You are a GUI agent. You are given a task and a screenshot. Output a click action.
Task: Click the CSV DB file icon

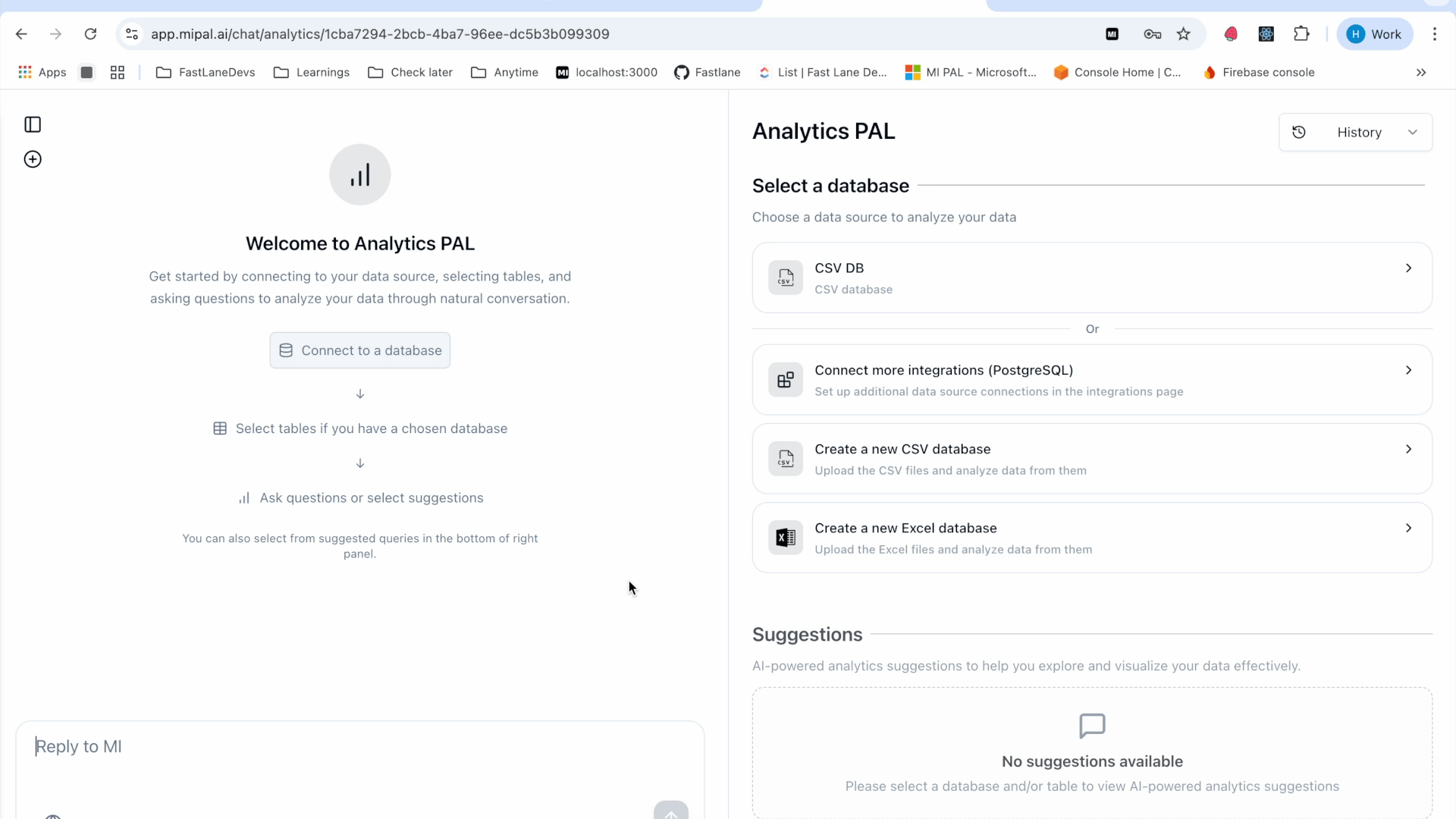[786, 278]
